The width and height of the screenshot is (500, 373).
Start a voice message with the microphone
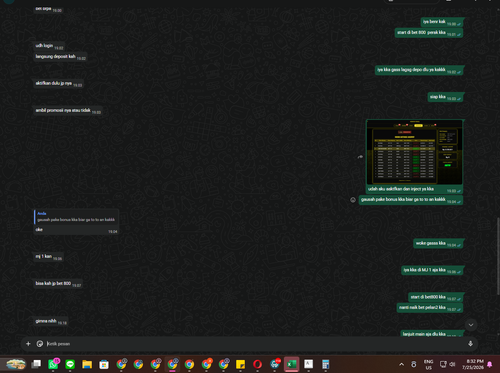click(470, 344)
